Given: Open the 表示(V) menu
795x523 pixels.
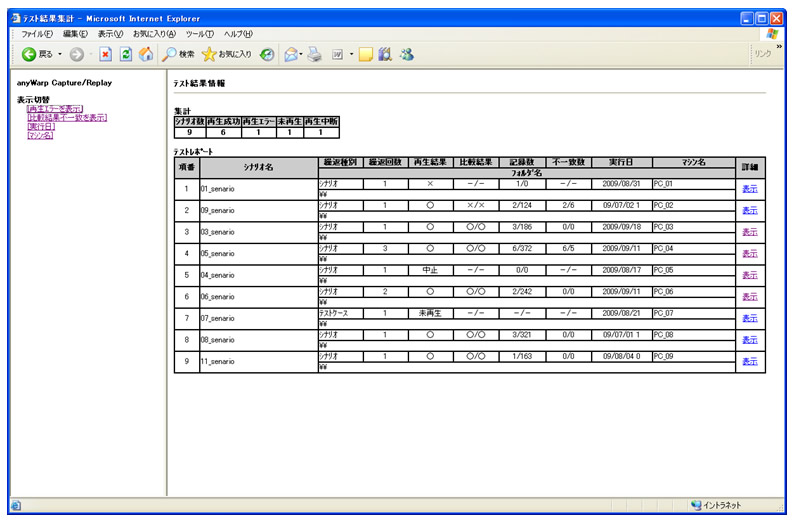Looking at the screenshot, I should [110, 34].
